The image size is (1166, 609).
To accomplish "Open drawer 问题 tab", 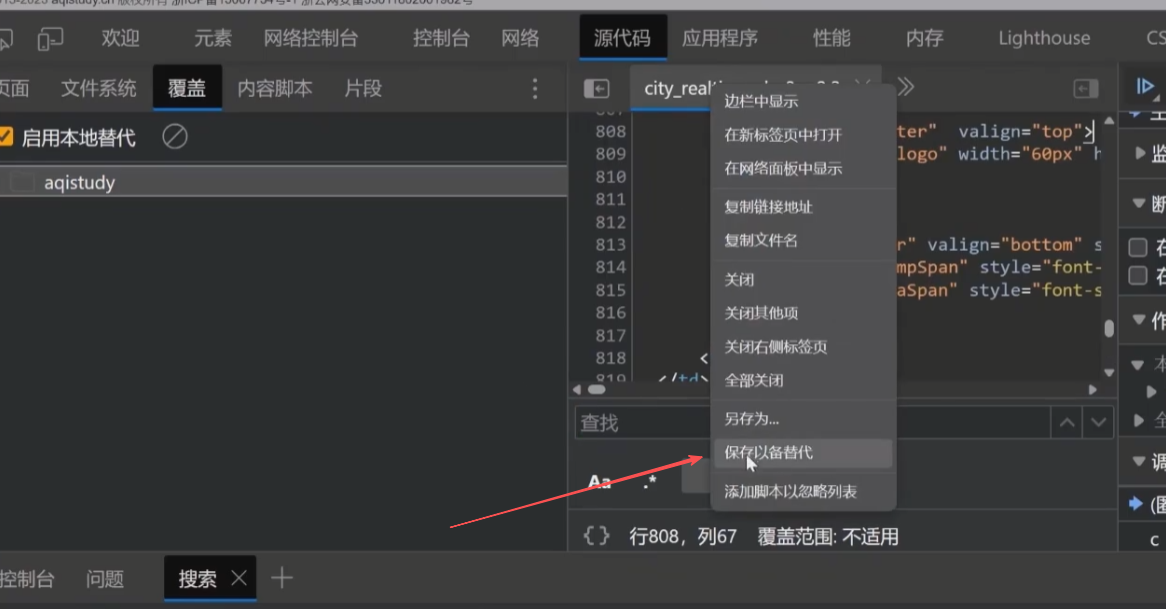I will tap(105, 579).
